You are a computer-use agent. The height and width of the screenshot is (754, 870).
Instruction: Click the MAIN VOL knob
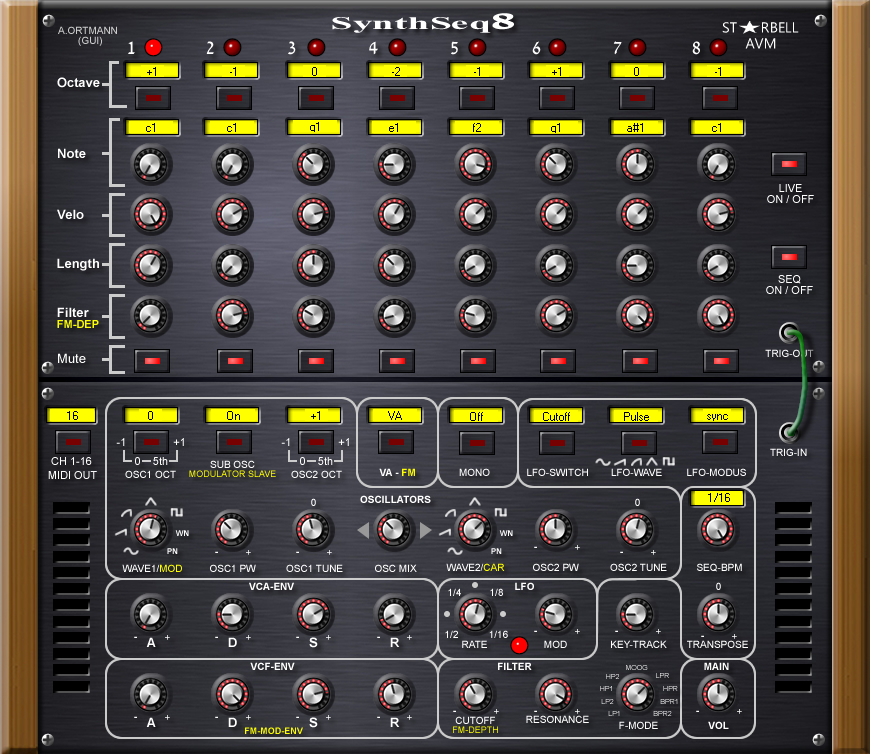719,694
